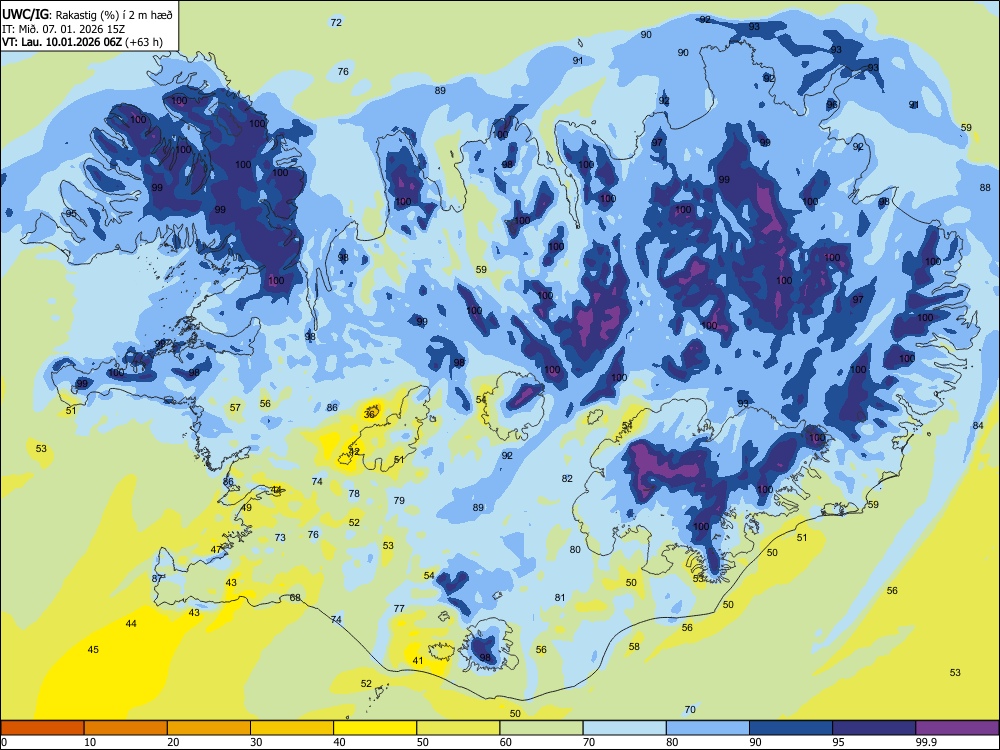
Task: Click the '40' legend scale label
Action: pyautogui.click(x=339, y=742)
